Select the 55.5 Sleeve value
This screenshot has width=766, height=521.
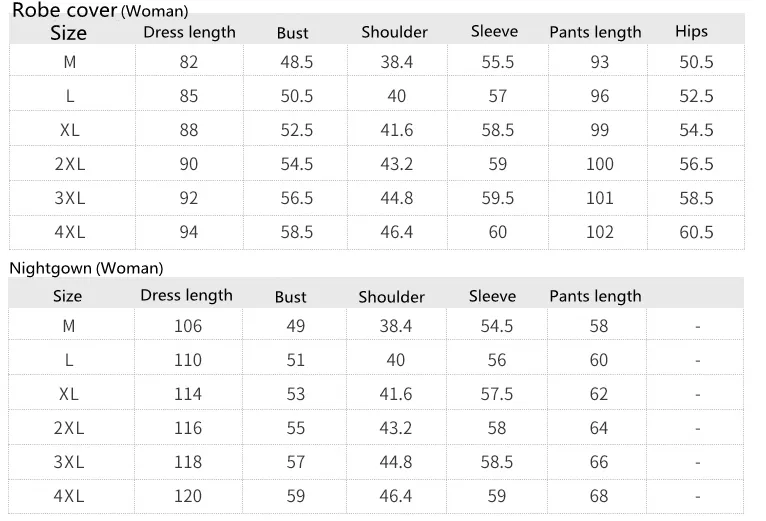pos(497,62)
